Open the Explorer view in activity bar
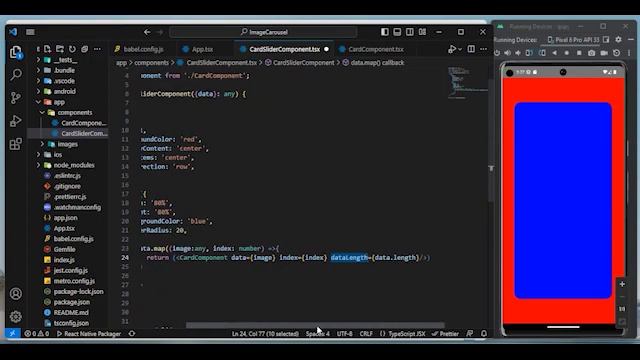Image resolution: width=640 pixels, height=360 pixels. coord(16,52)
